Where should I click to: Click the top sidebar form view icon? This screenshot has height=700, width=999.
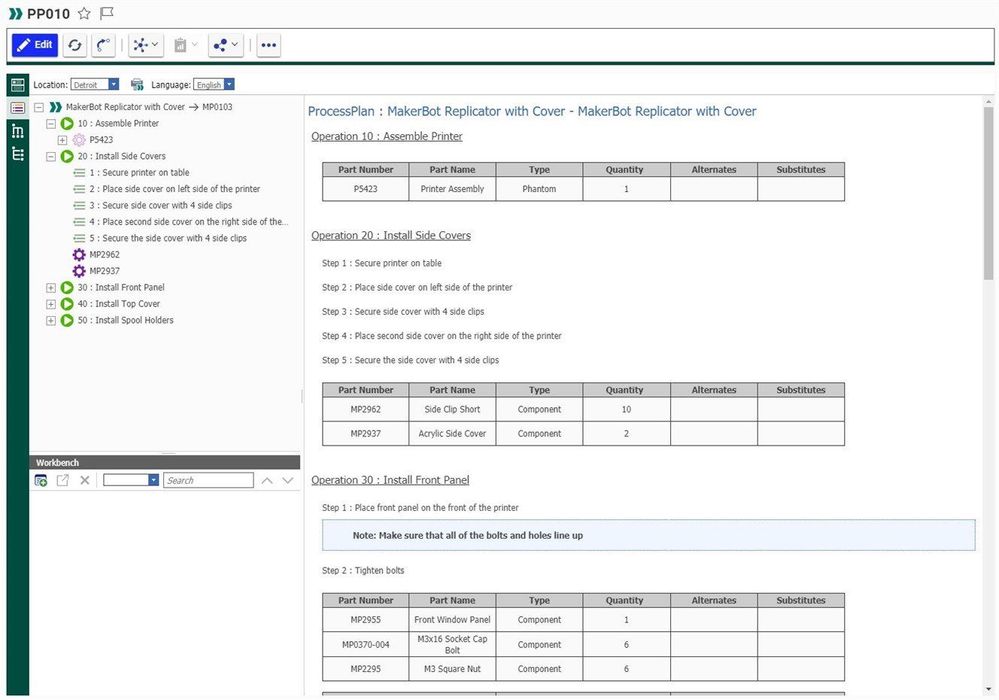point(18,85)
